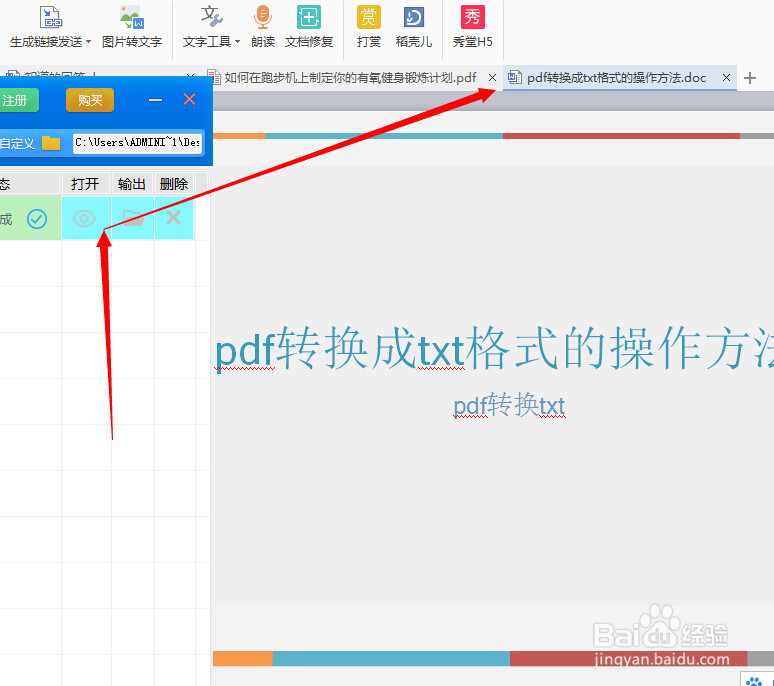Select the pdf转换成txt格式的操作方法.doc tab
The height and width of the screenshot is (686, 774).
pyautogui.click(x=616, y=78)
